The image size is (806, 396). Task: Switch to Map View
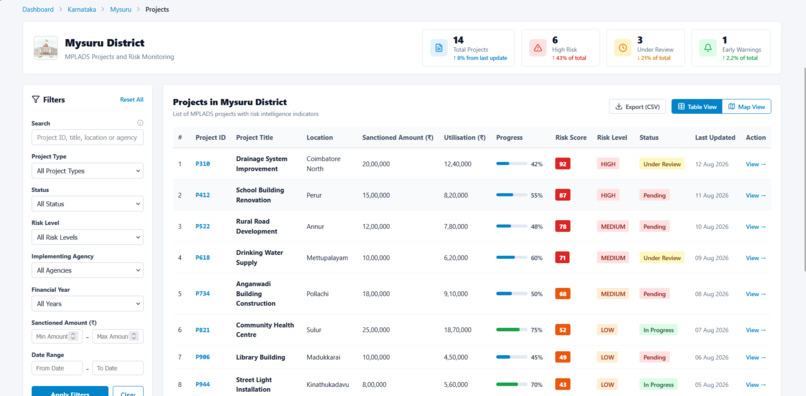point(746,106)
